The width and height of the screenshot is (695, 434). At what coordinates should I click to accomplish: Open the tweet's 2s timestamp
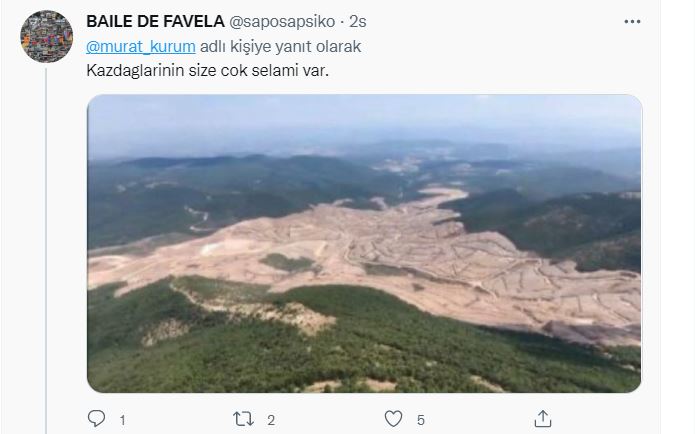pos(358,22)
